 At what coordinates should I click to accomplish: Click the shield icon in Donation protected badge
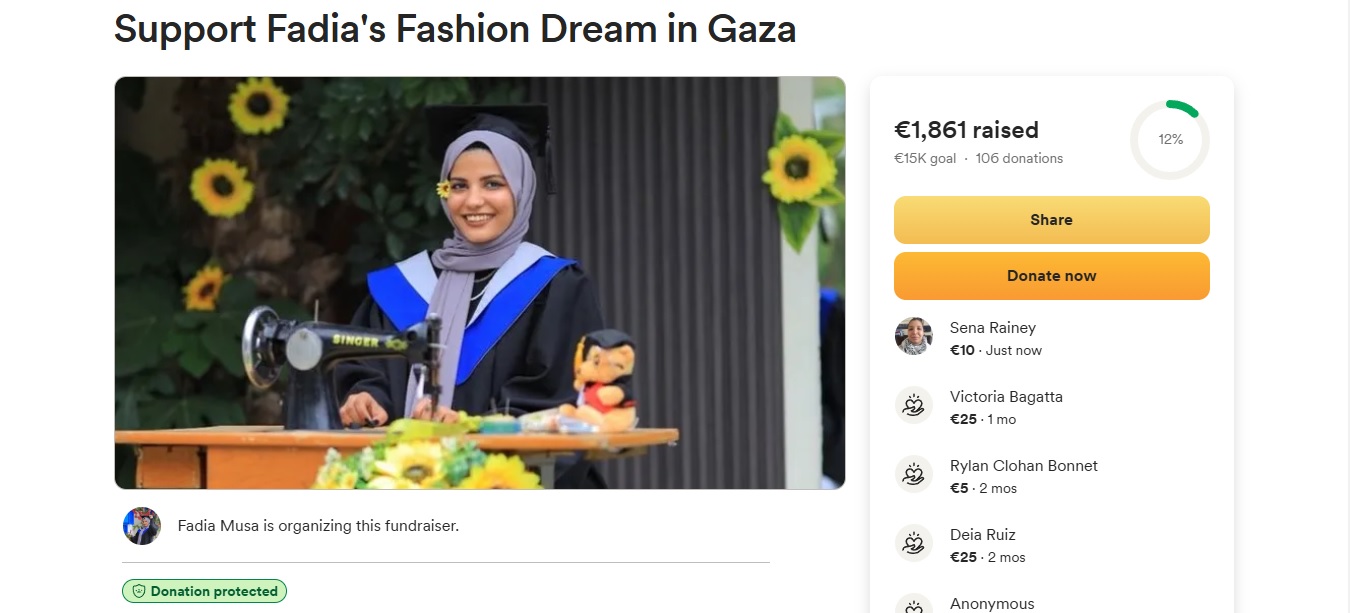(x=139, y=592)
